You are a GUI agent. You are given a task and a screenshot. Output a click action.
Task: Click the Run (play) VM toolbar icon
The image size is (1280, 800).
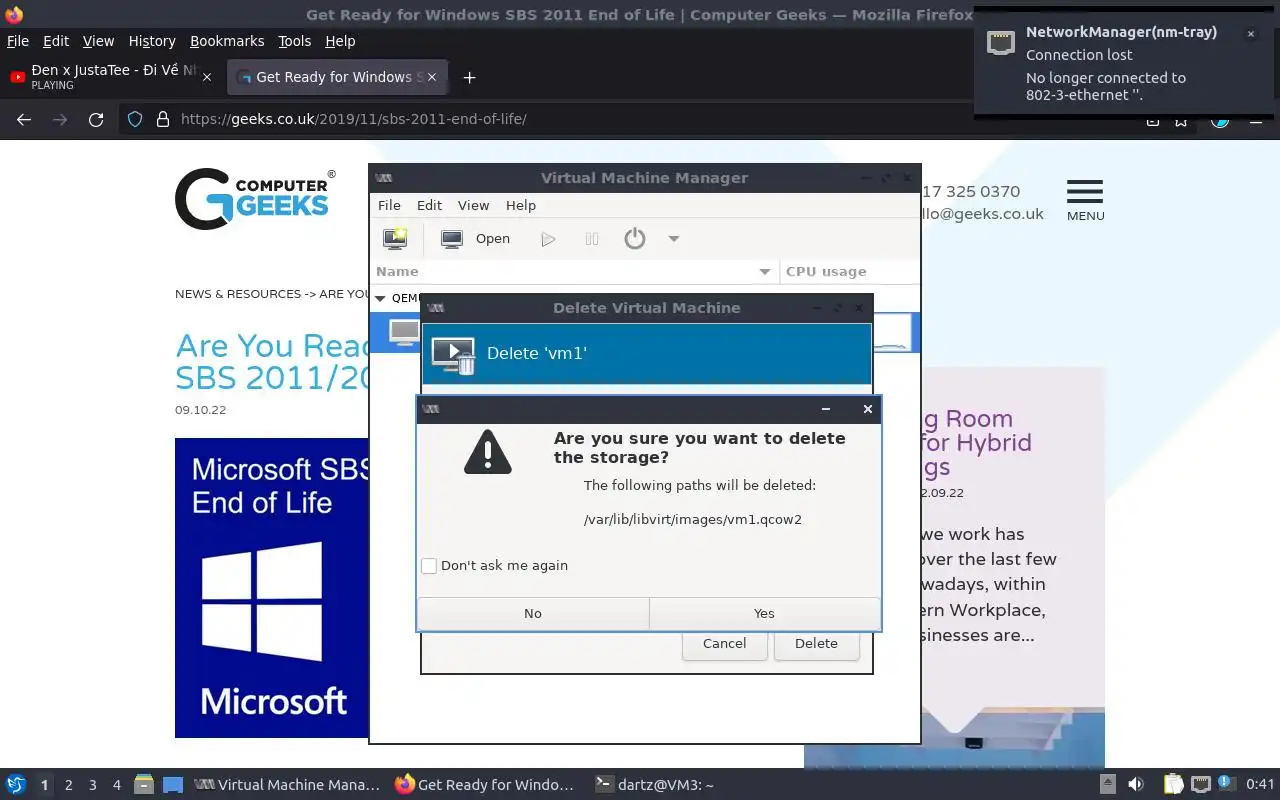tap(548, 239)
